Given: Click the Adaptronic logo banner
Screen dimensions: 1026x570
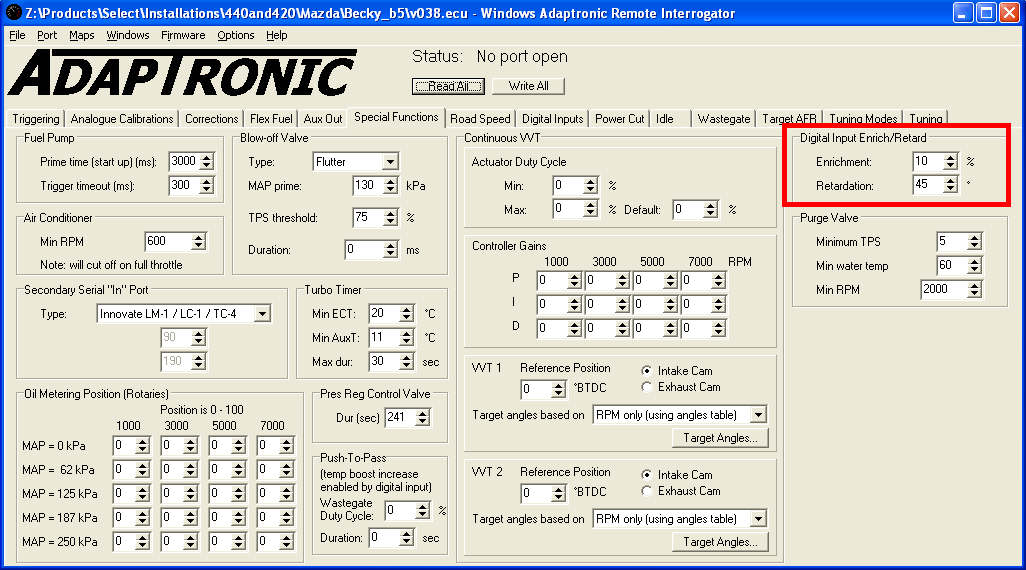Looking at the screenshot, I should (x=182, y=72).
